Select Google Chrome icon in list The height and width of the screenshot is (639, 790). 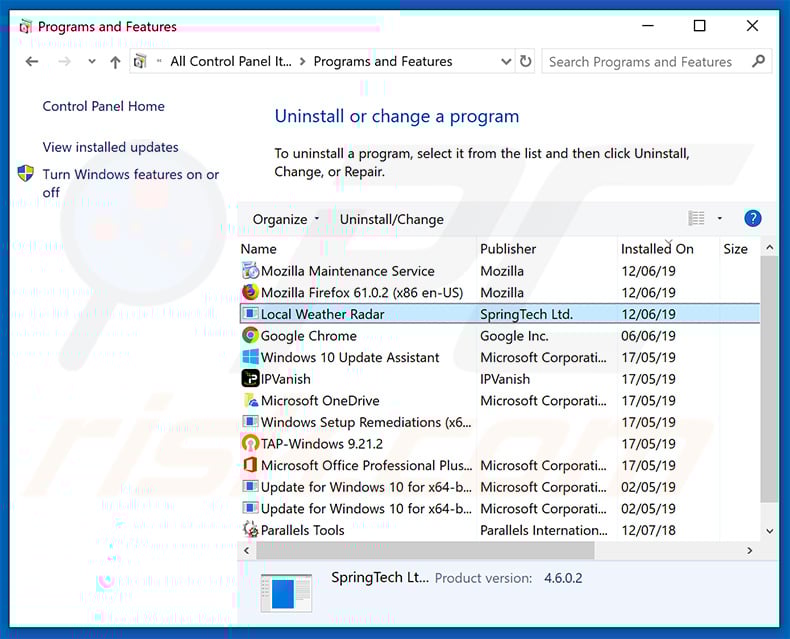250,336
